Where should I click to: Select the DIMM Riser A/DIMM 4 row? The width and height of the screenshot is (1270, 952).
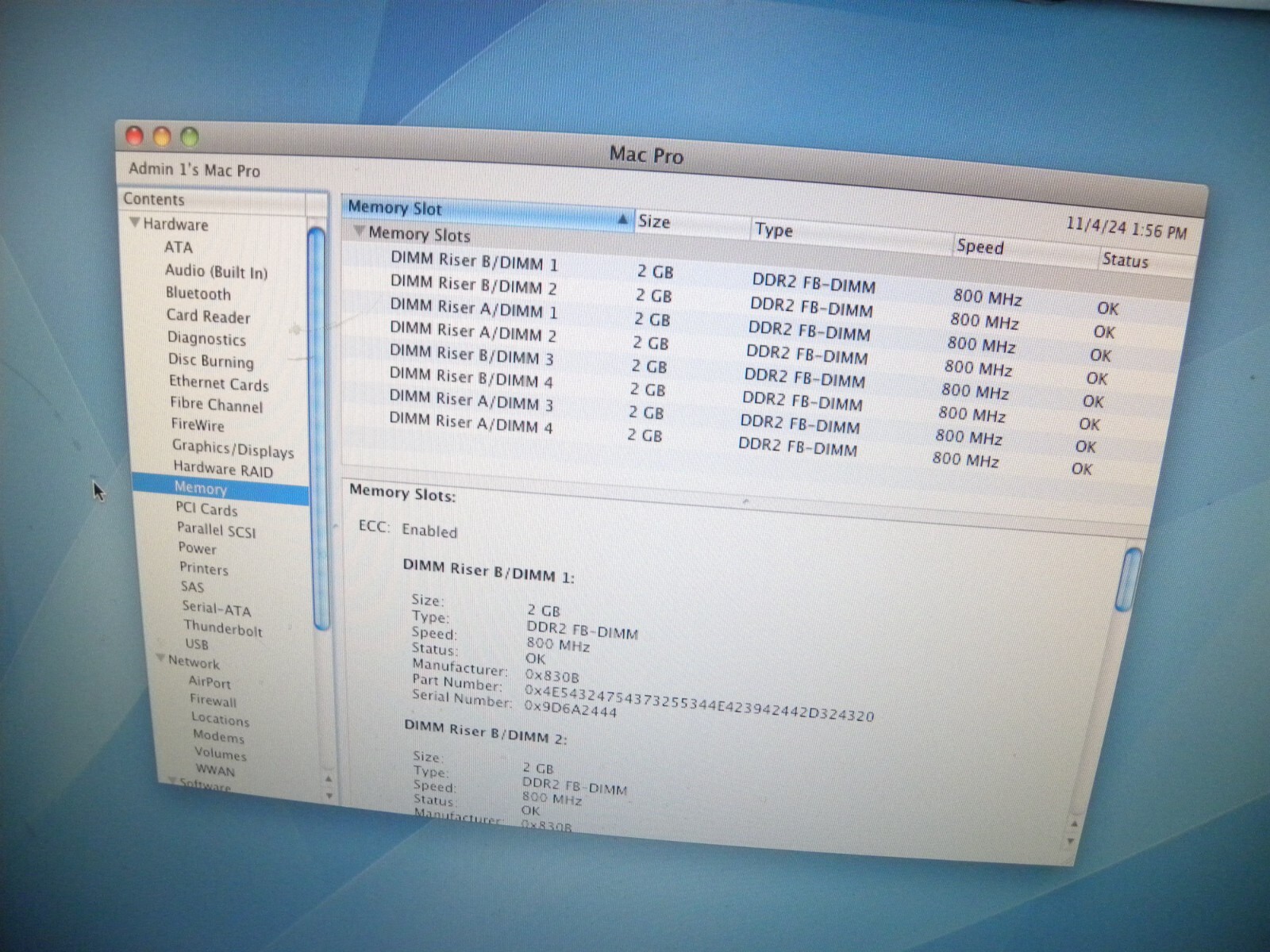coord(470,424)
